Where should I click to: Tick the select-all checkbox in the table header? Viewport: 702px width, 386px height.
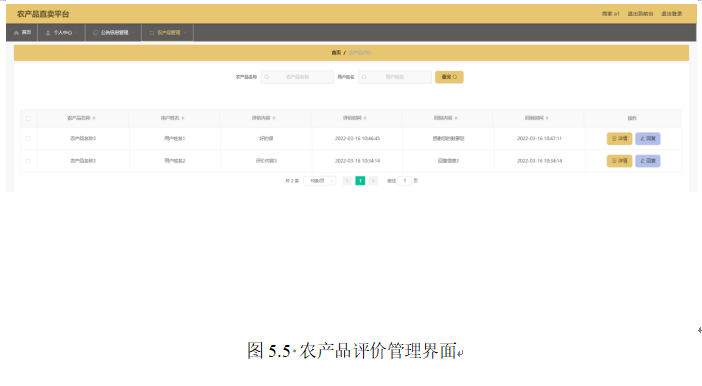click(x=28, y=118)
